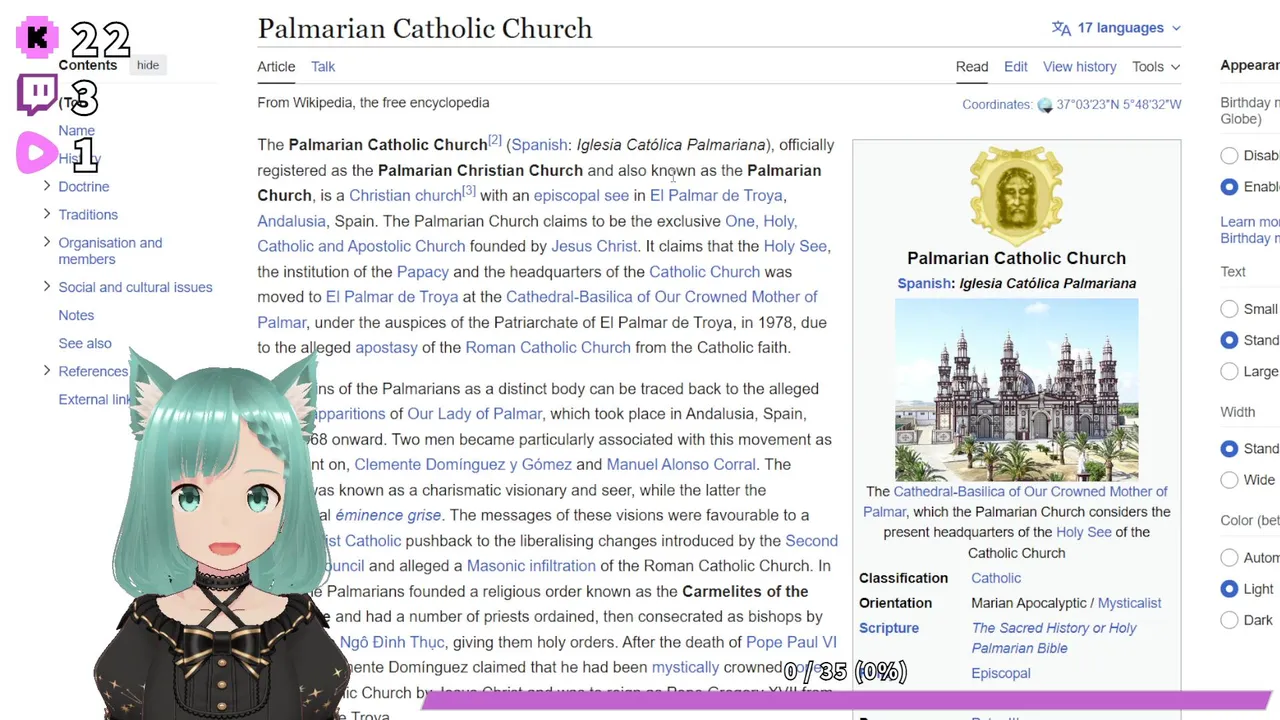Follow the Mysticalist link in infobox

pos(1129,603)
